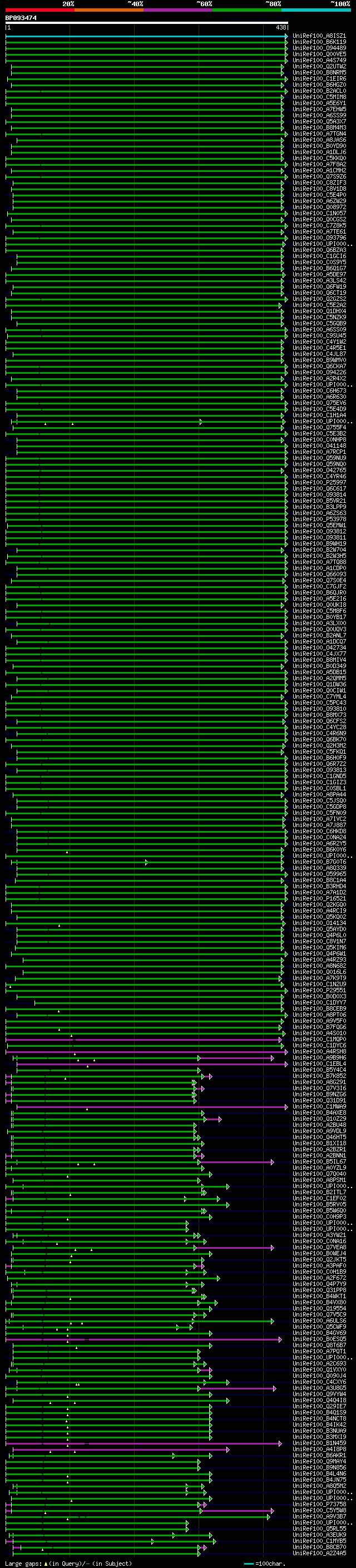Select label UniRef100_A5E6Y1
356x1568 pixels.
tap(319, 103)
